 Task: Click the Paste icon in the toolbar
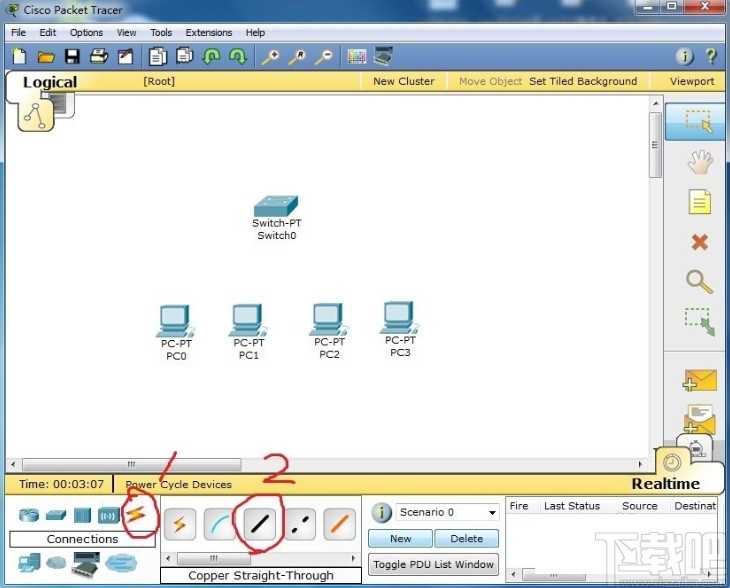(x=185, y=56)
